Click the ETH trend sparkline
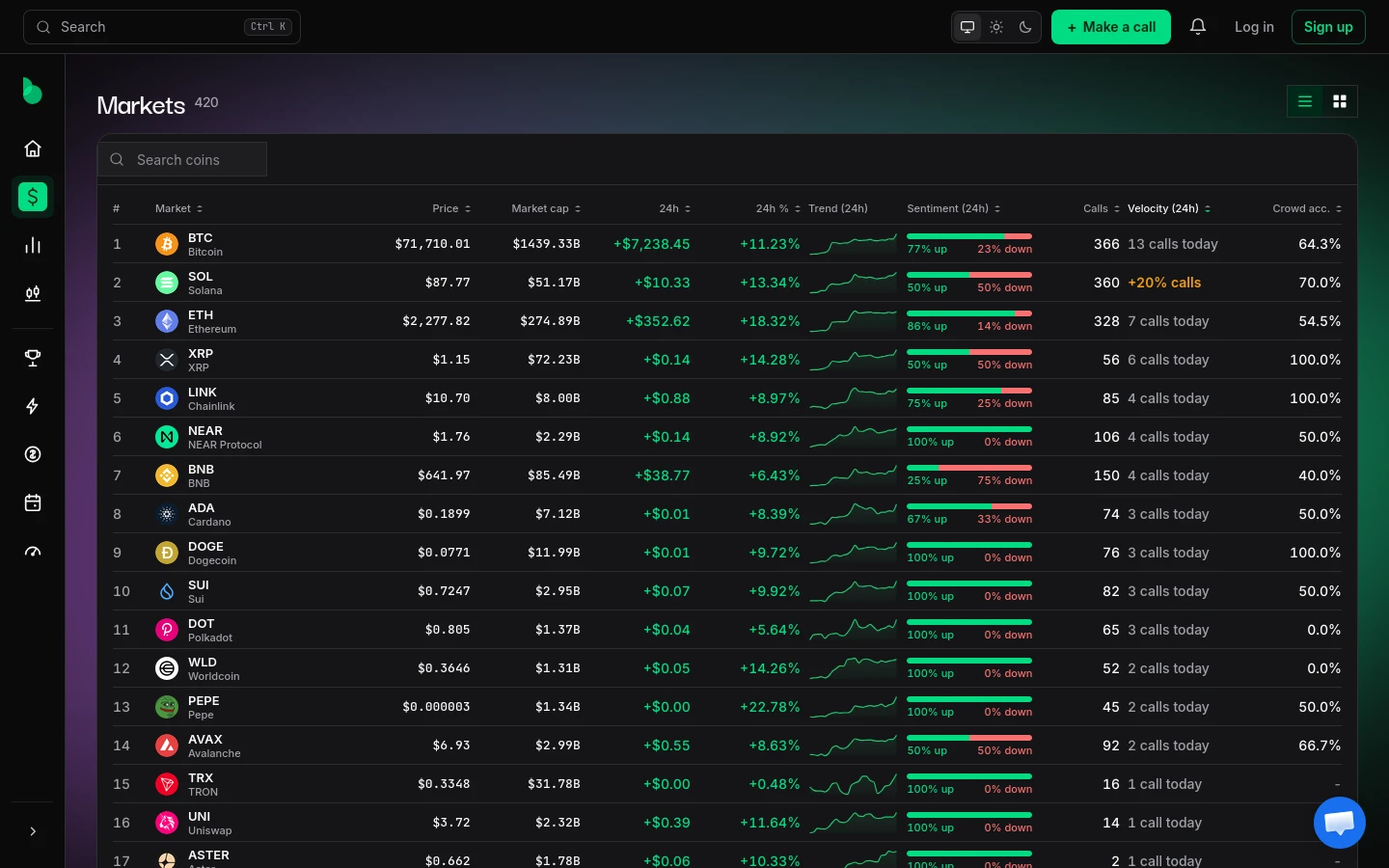Viewport: 1389px width, 868px height. click(854, 321)
